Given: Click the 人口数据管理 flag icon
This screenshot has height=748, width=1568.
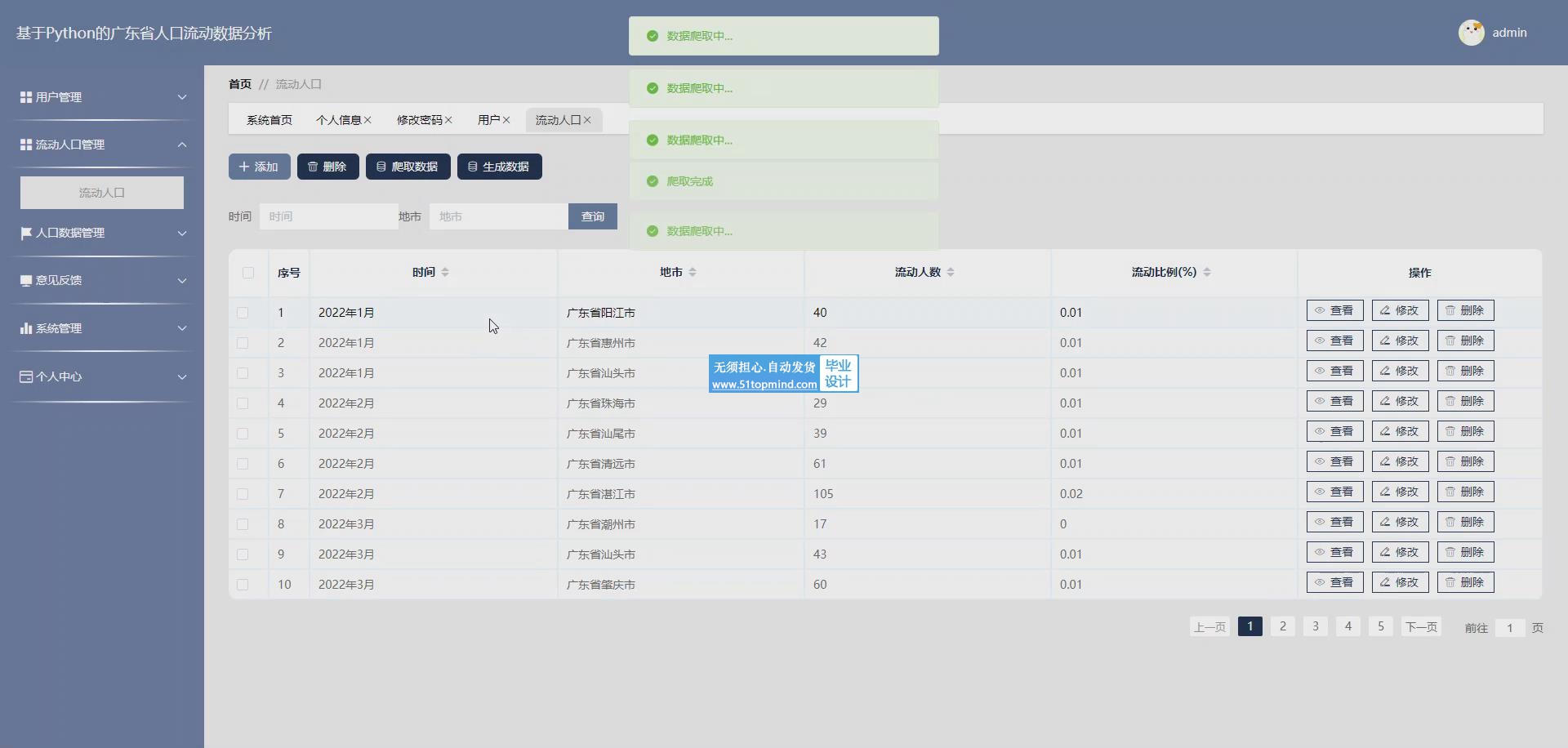Looking at the screenshot, I should click(x=26, y=233).
